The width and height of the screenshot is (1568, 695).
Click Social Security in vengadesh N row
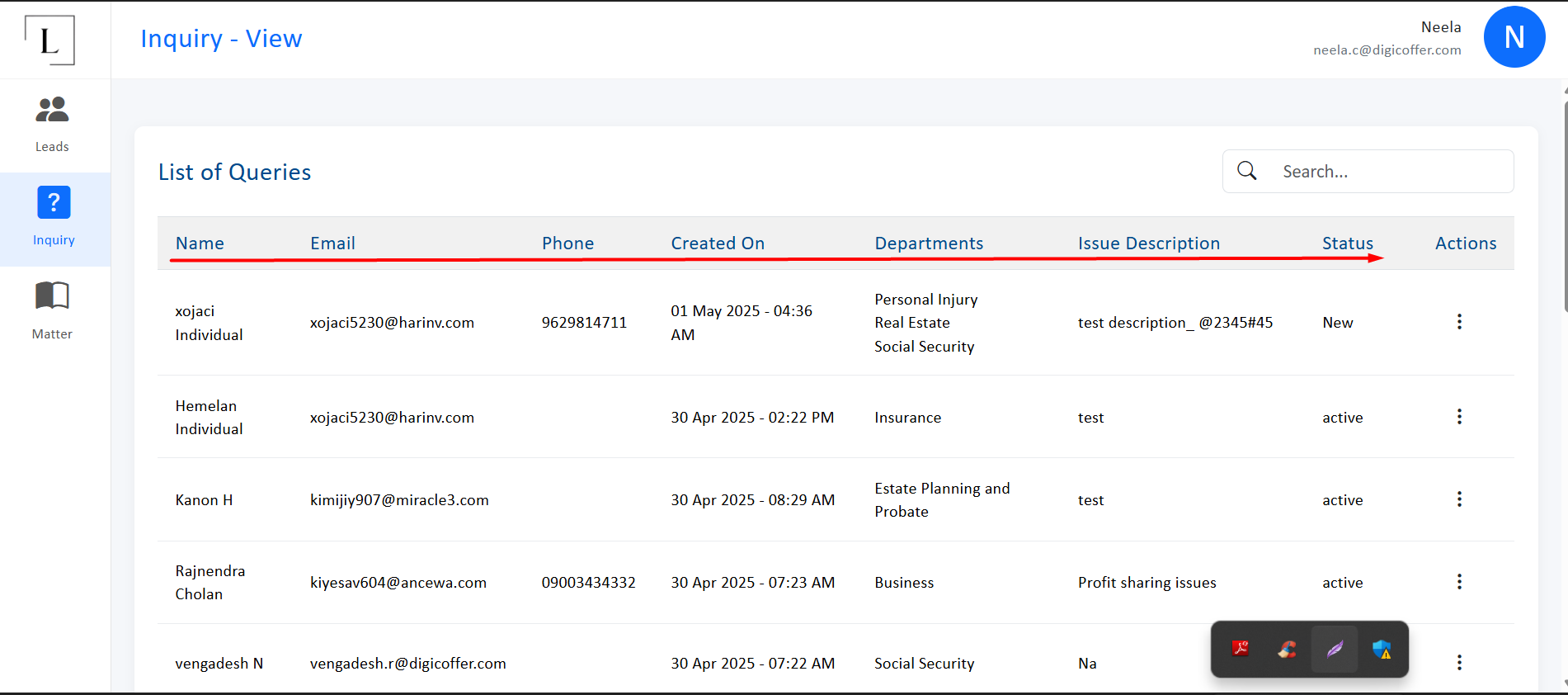pos(924,664)
